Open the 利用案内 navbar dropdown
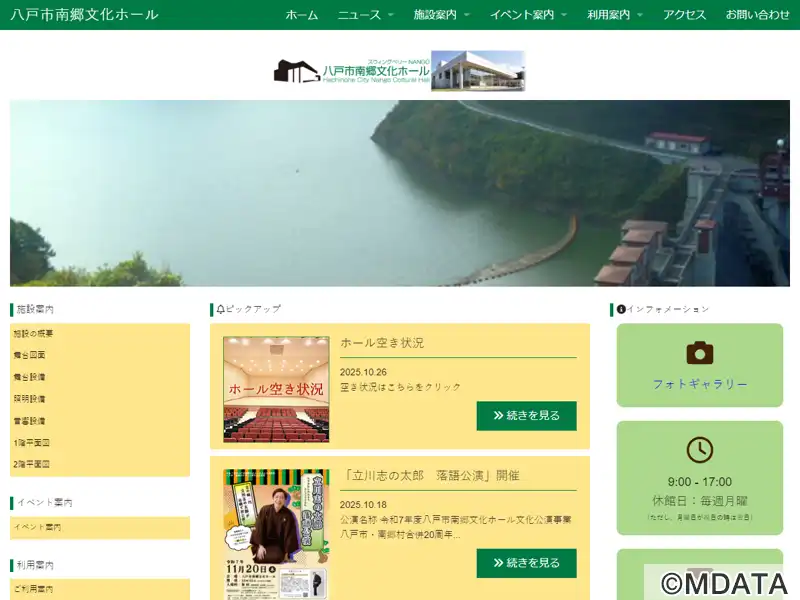Viewport: 800px width, 600px height. click(615, 15)
